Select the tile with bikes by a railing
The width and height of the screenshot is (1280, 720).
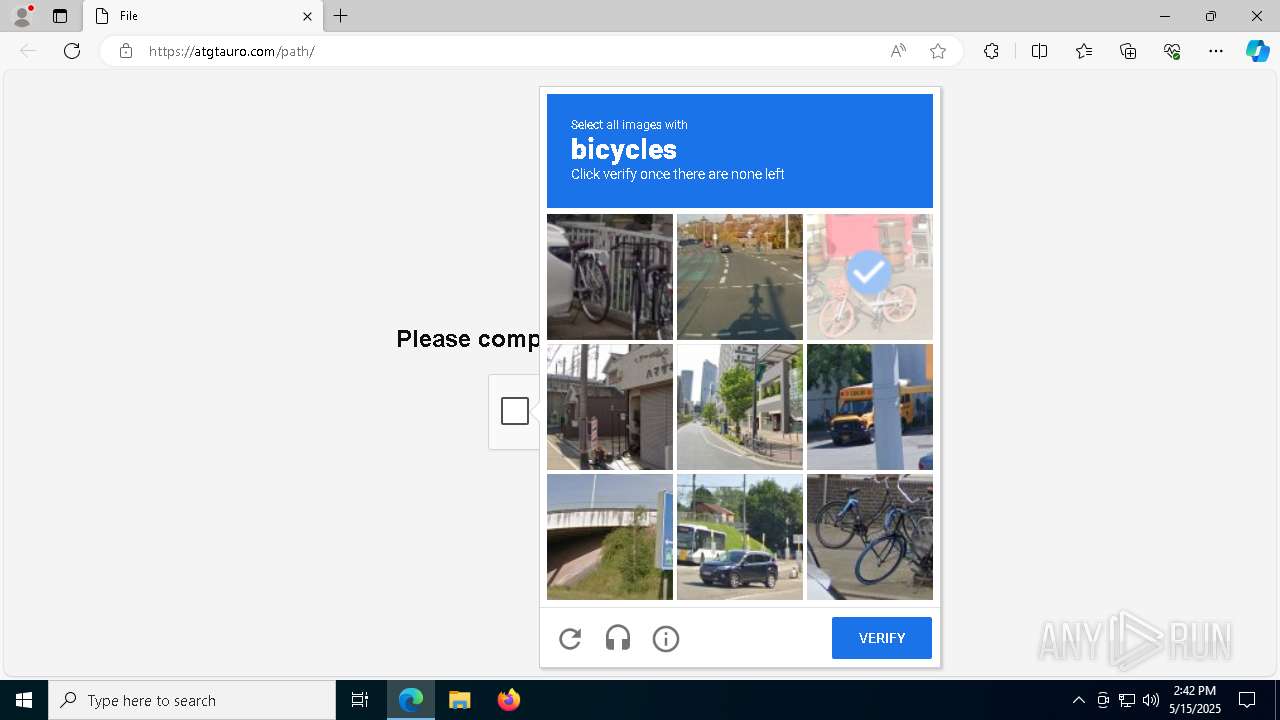tap(610, 277)
